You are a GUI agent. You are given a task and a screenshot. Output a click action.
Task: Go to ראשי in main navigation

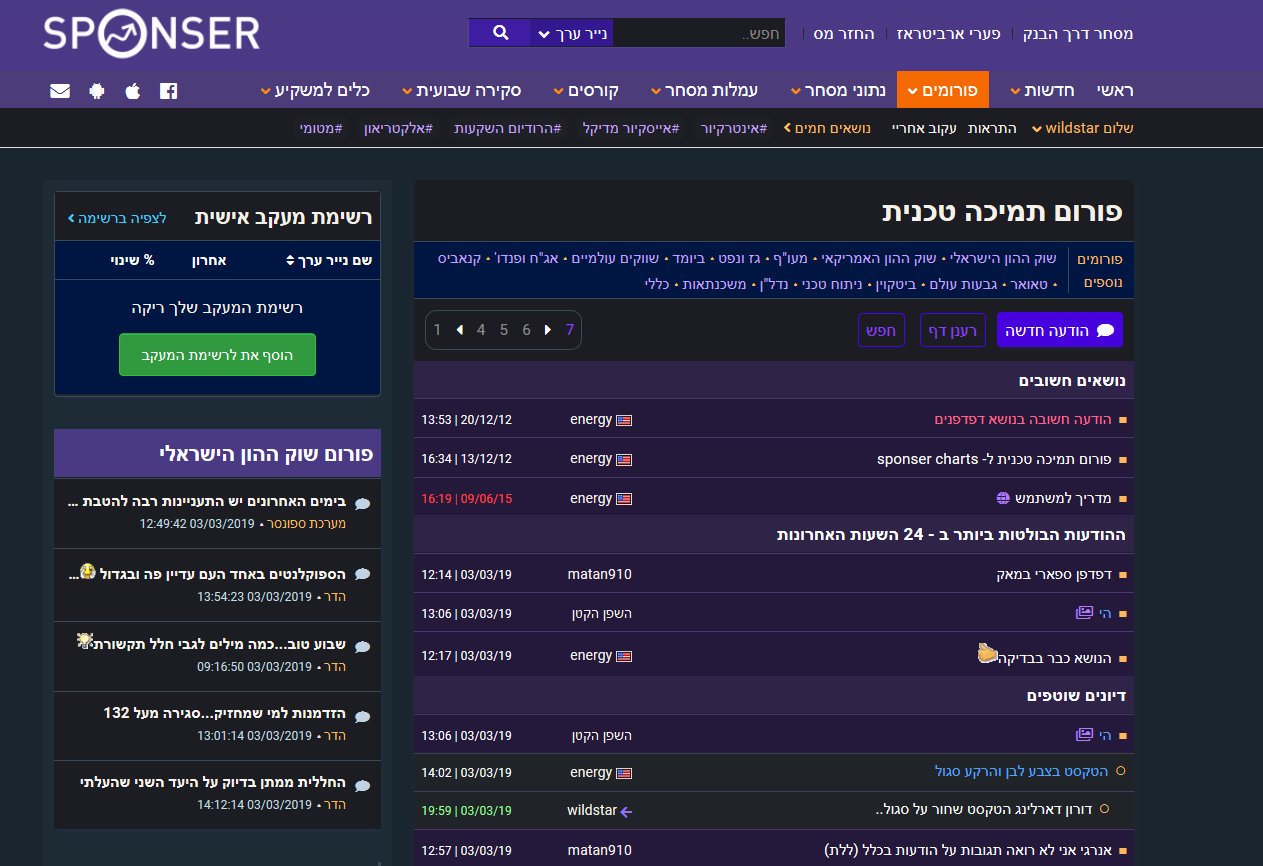pos(1115,90)
